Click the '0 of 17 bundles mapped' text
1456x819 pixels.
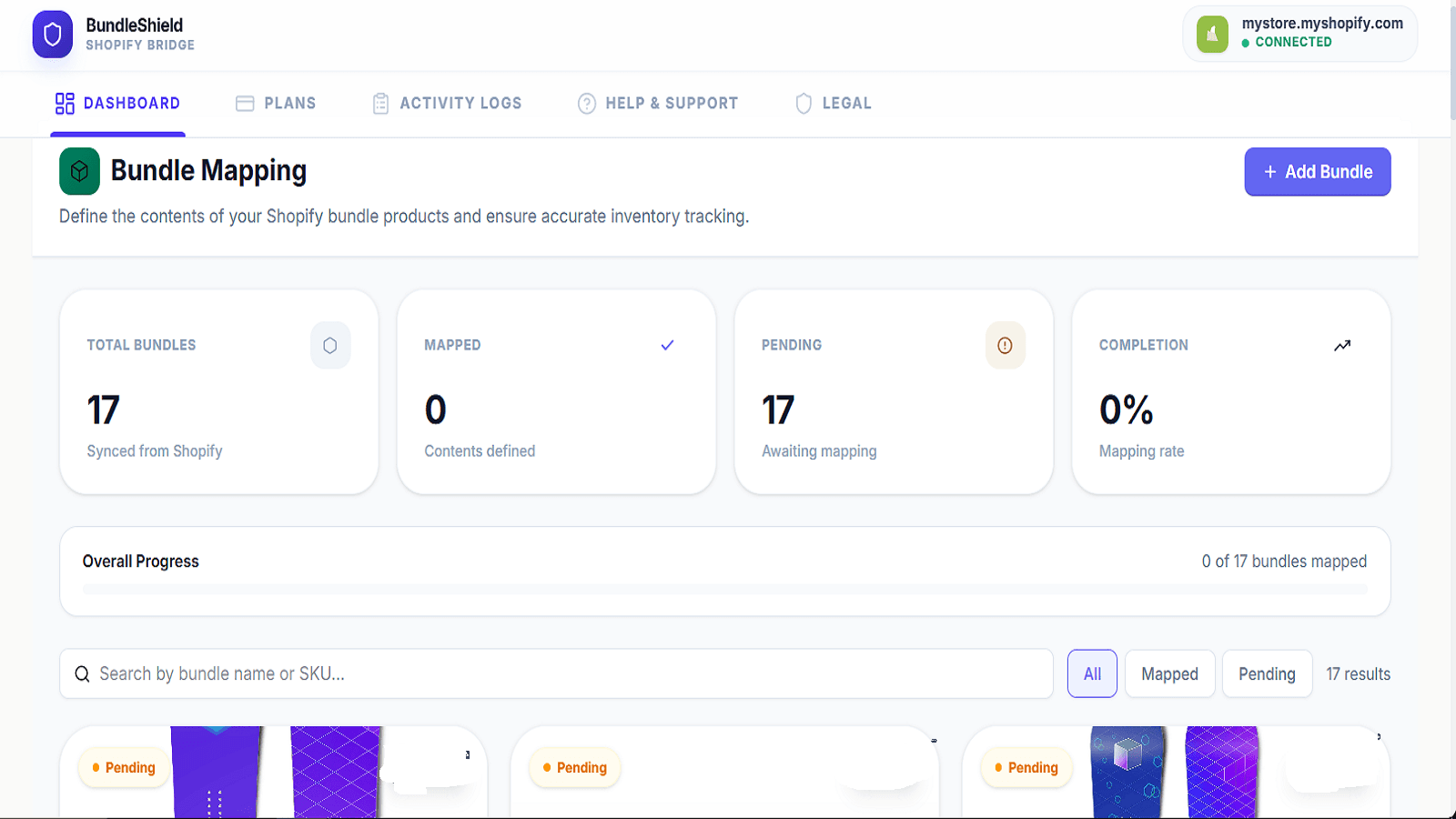tap(1284, 561)
